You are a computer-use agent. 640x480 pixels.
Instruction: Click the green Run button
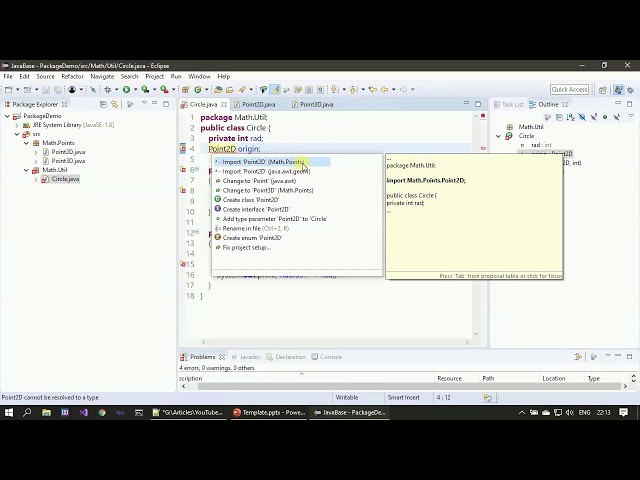click(127, 89)
